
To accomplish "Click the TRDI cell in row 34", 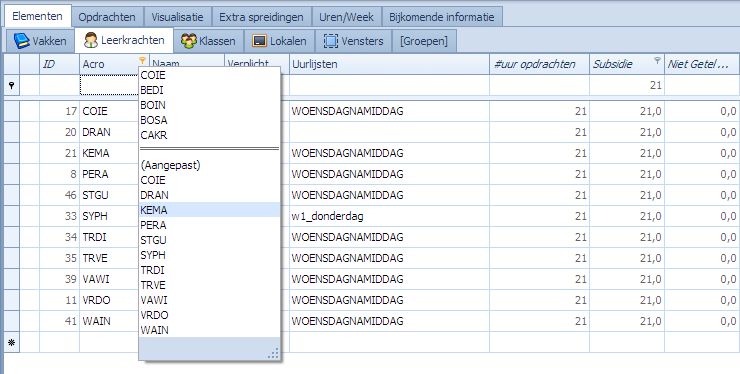I will 109,237.
